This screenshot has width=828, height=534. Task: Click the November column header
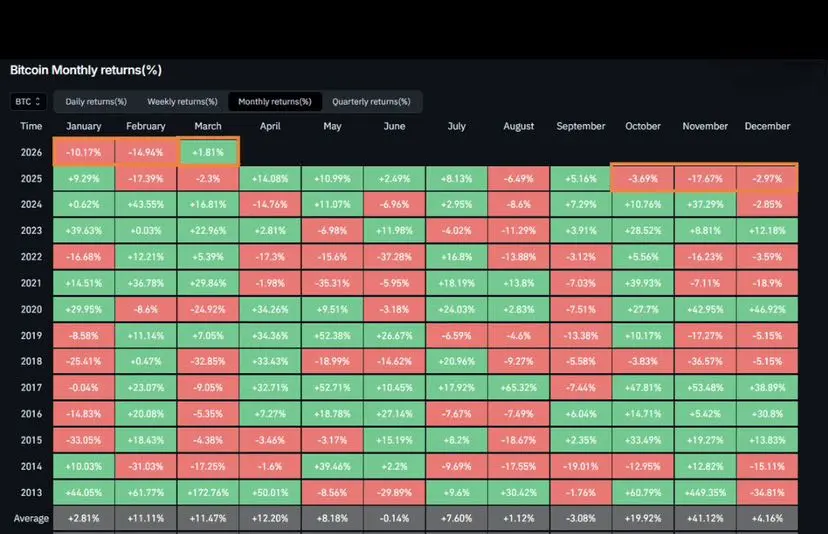[705, 126]
